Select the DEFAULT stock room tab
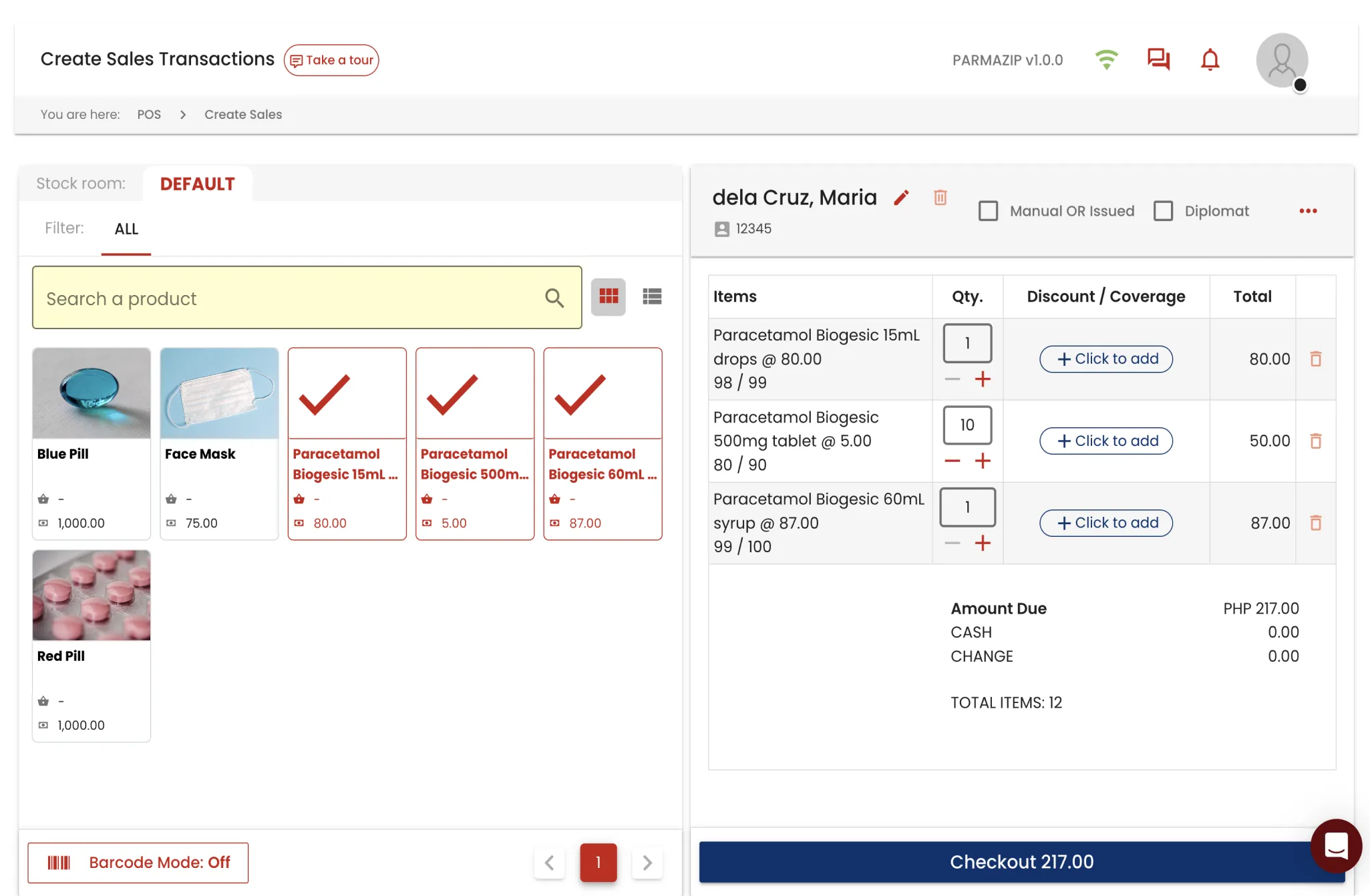 pos(197,184)
